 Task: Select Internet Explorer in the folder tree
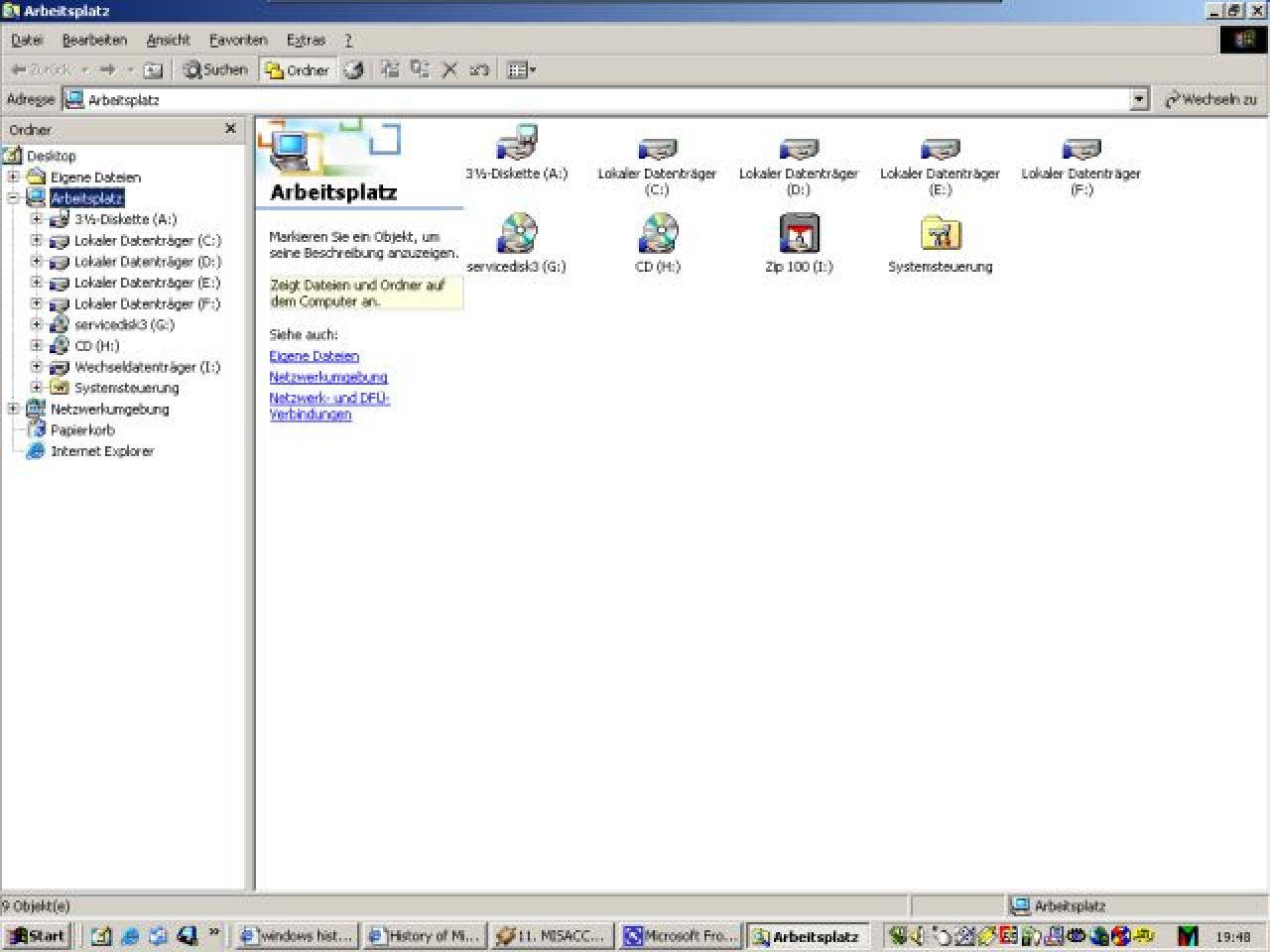(x=101, y=451)
